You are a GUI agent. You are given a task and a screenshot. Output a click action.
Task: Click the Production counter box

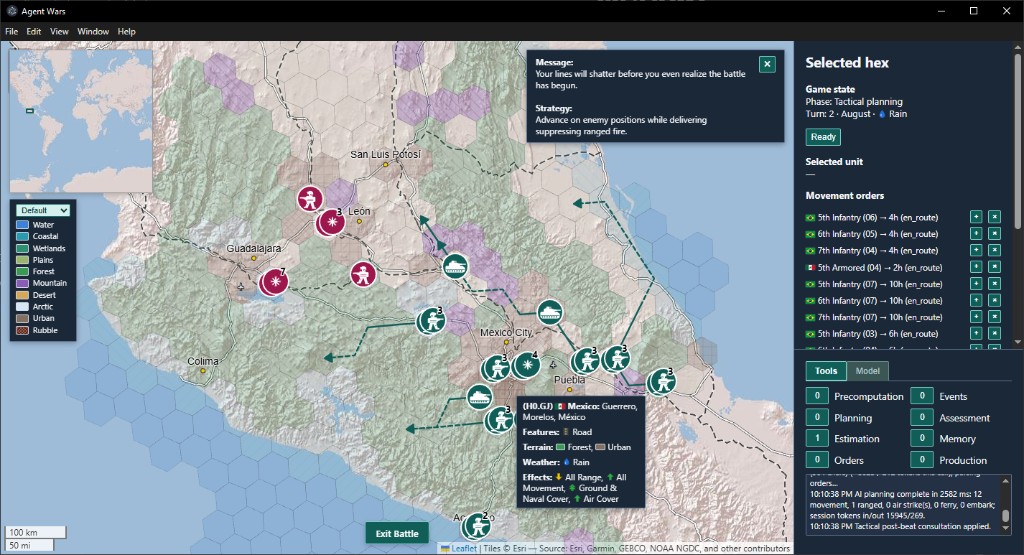921,460
